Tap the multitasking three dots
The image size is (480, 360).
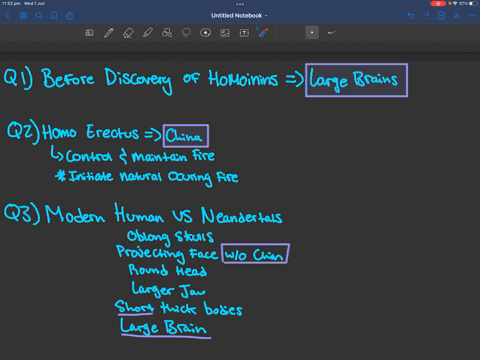240,4
